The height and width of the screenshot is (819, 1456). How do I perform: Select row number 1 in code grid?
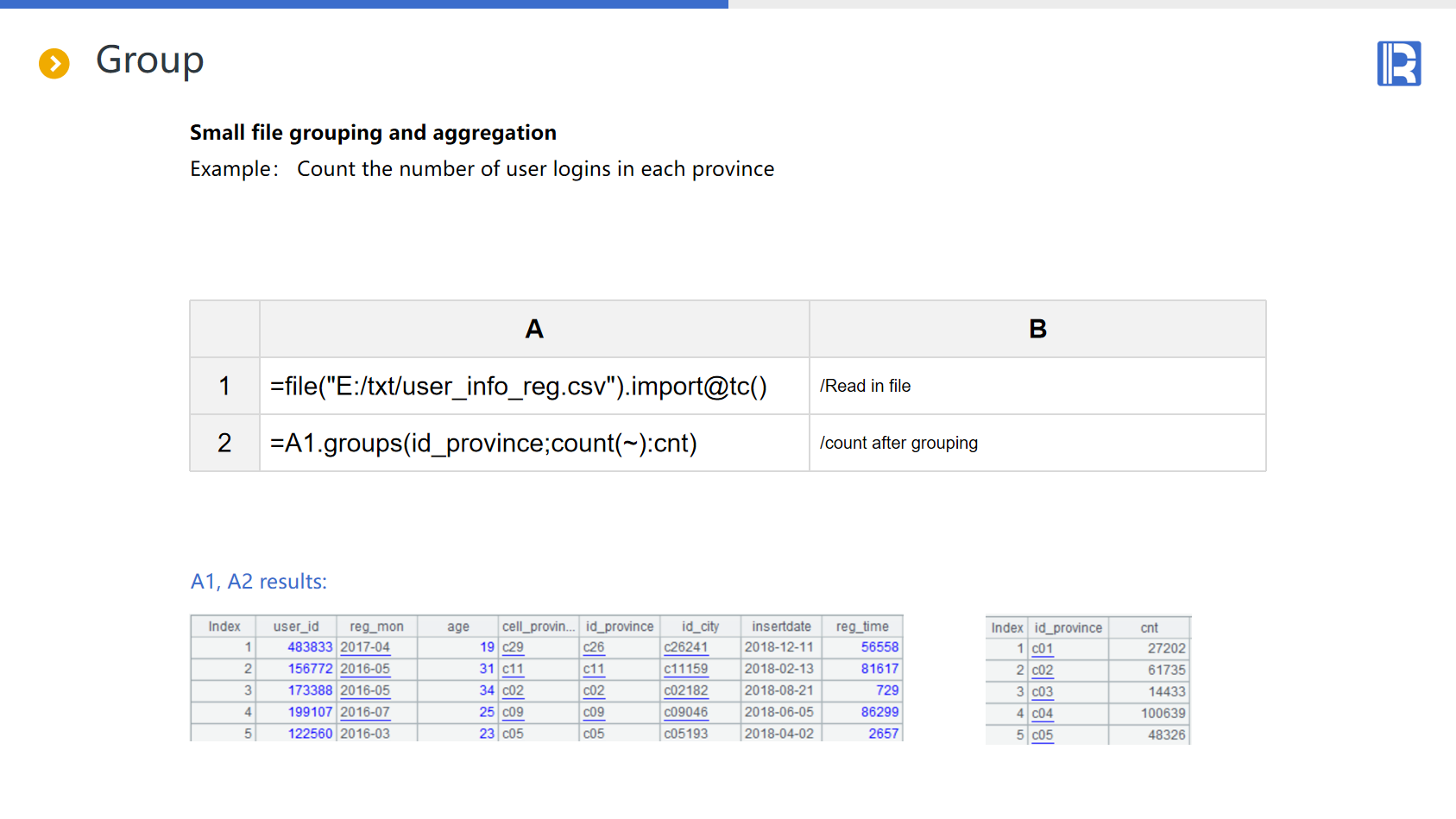tap(224, 387)
